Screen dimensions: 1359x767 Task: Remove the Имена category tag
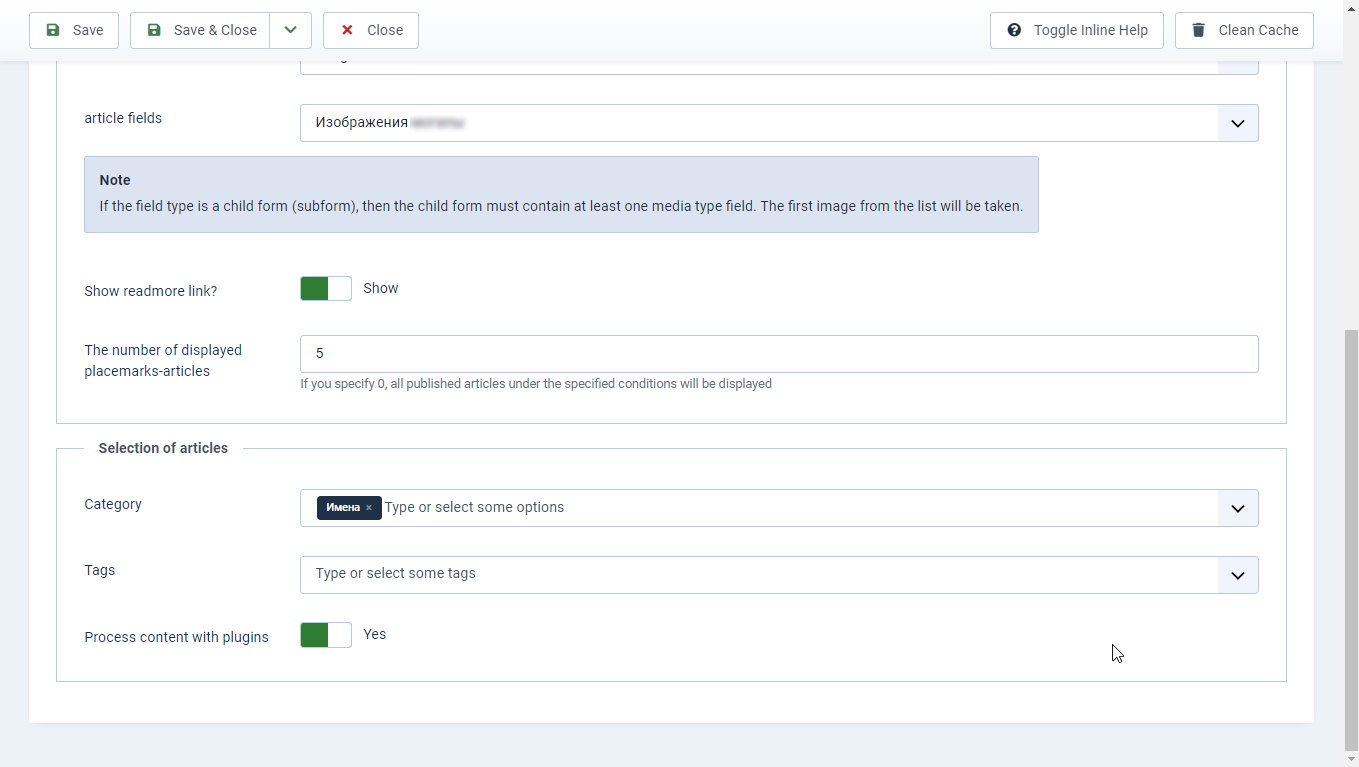point(369,508)
